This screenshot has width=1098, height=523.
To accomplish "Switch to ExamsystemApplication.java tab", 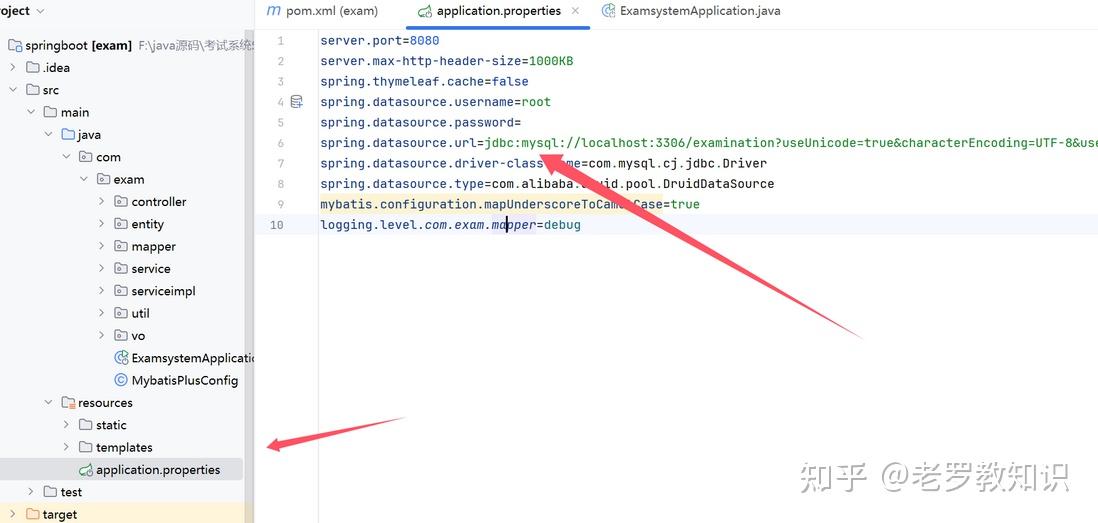I will pos(690,11).
